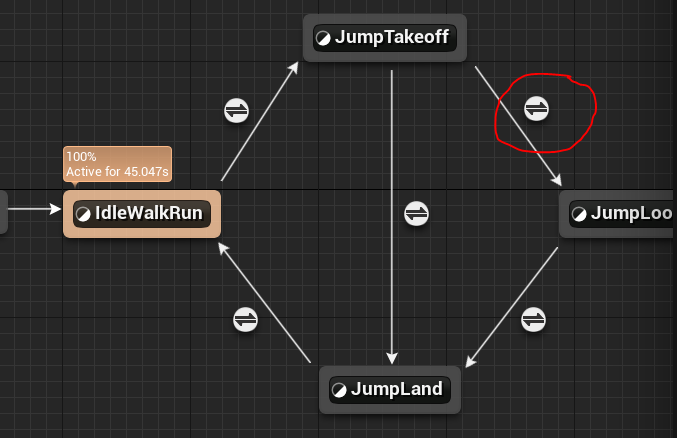Select the IdleWalkRun to JumpTakeoff transition rule icon
Image resolution: width=677 pixels, height=438 pixels.
(x=236, y=110)
